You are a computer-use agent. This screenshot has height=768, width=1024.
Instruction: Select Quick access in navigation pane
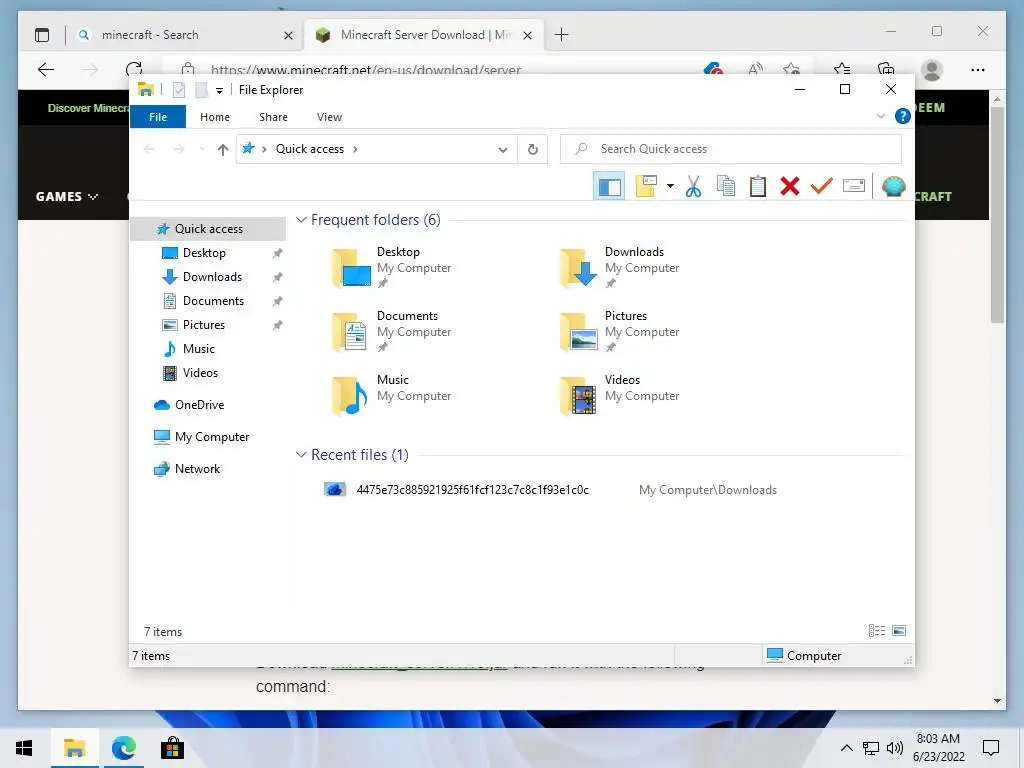[x=209, y=229]
